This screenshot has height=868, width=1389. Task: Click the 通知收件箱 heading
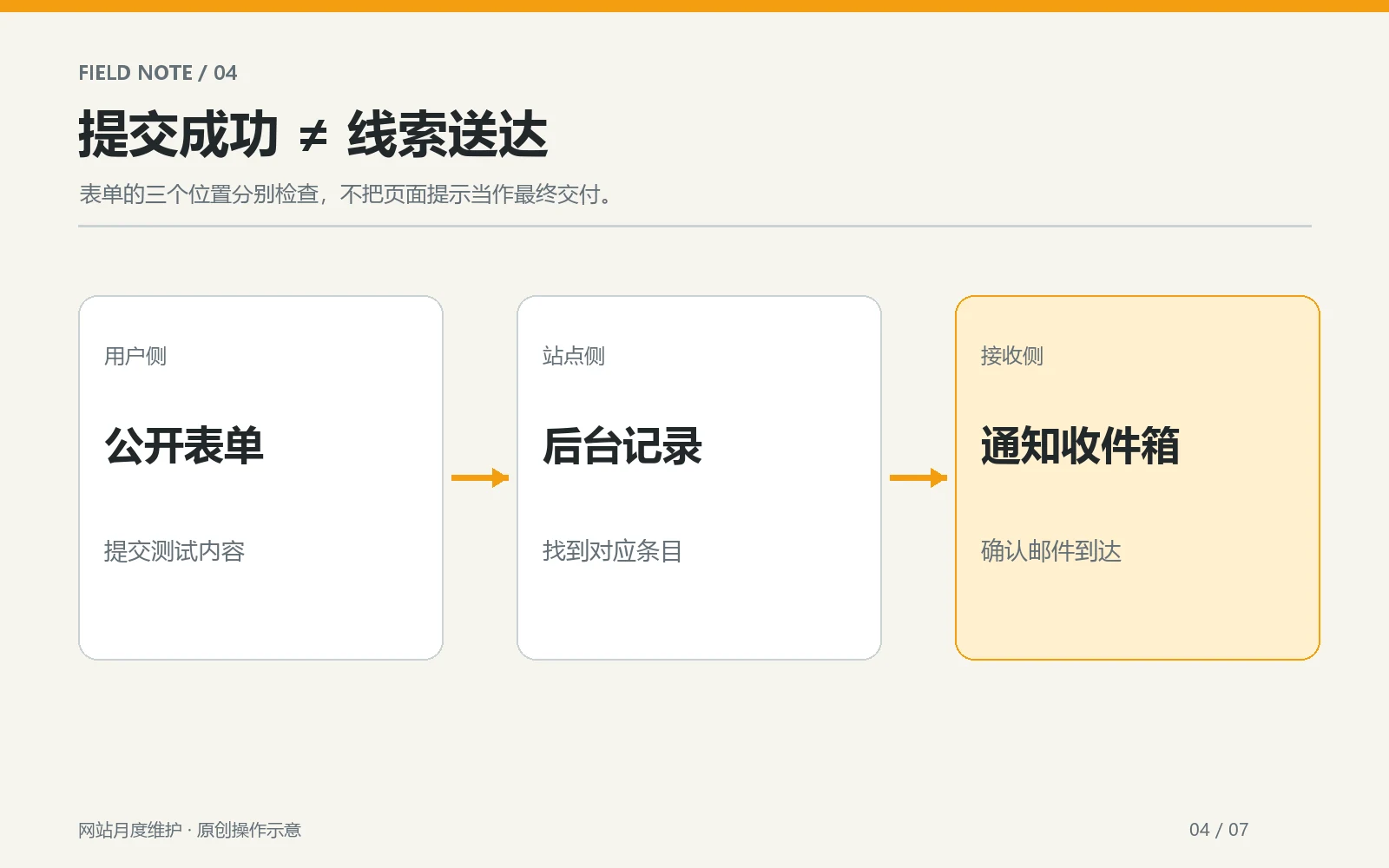pyautogui.click(x=1080, y=446)
